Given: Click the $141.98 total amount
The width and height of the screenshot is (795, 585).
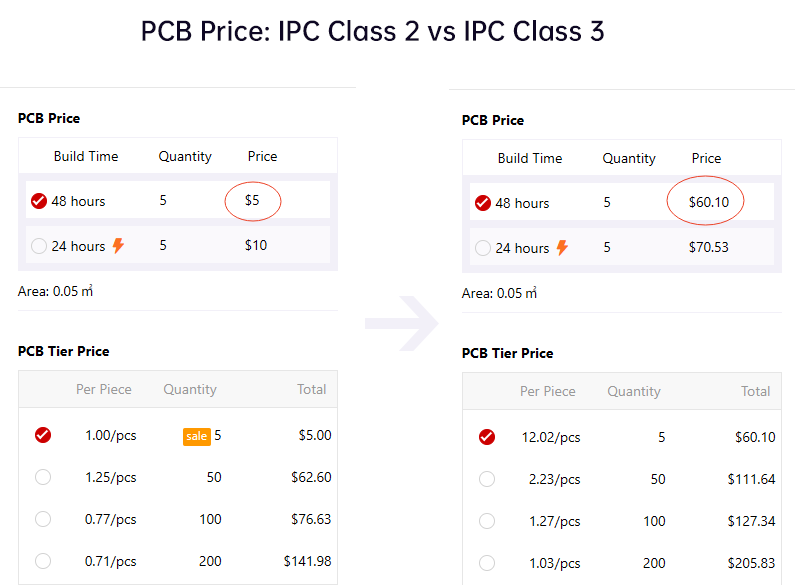Looking at the screenshot, I should (x=307, y=561).
